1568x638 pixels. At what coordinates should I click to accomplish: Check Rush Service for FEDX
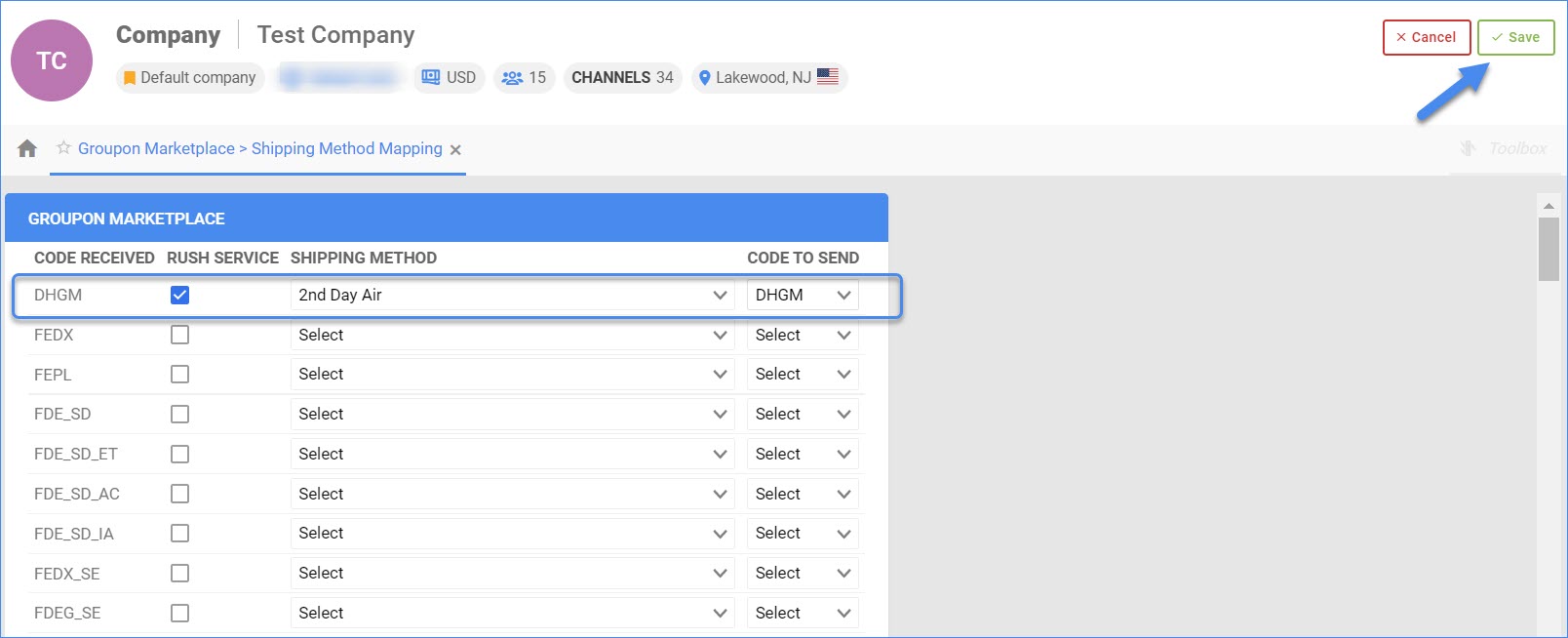[179, 335]
